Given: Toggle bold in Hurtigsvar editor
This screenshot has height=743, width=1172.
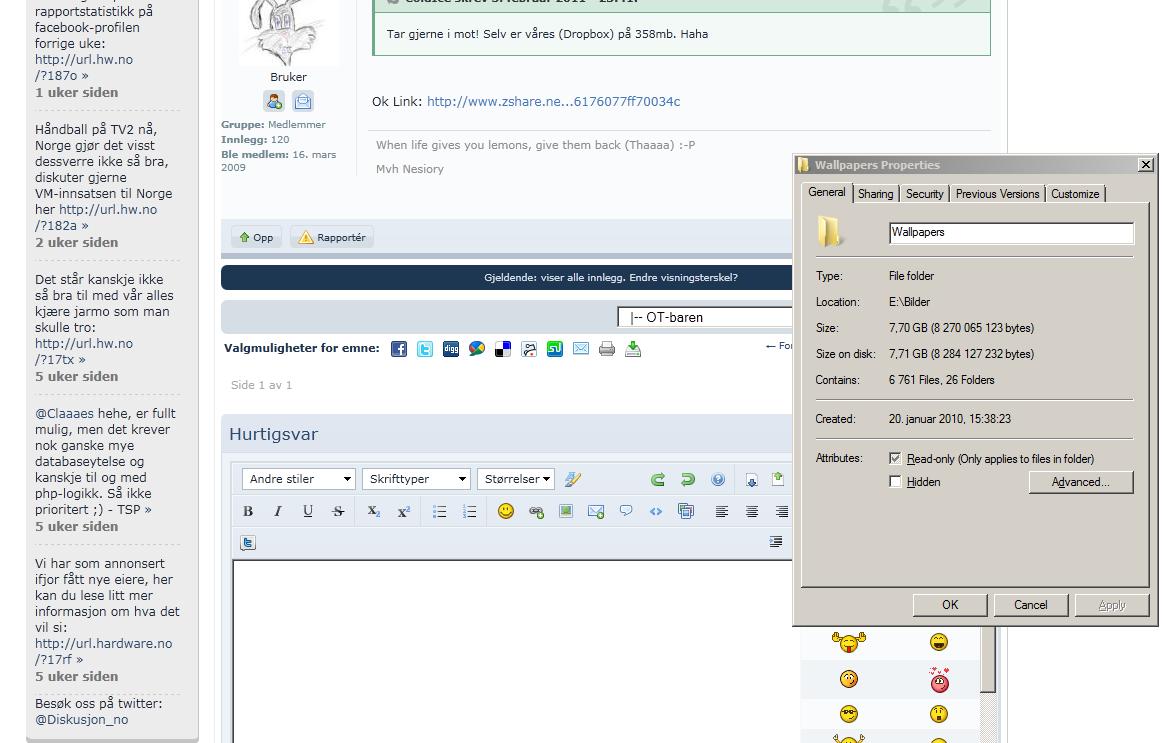Looking at the screenshot, I should point(248,511).
